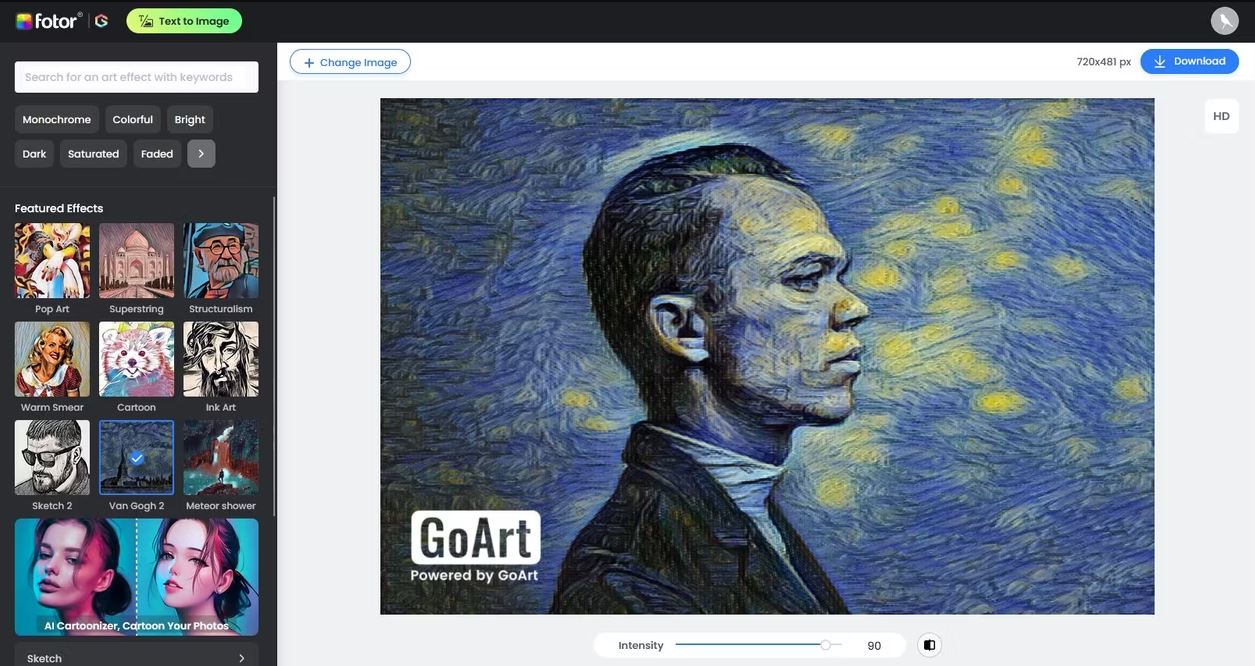Open the user profile avatar
Image resolution: width=1255 pixels, height=666 pixels.
point(1224,21)
